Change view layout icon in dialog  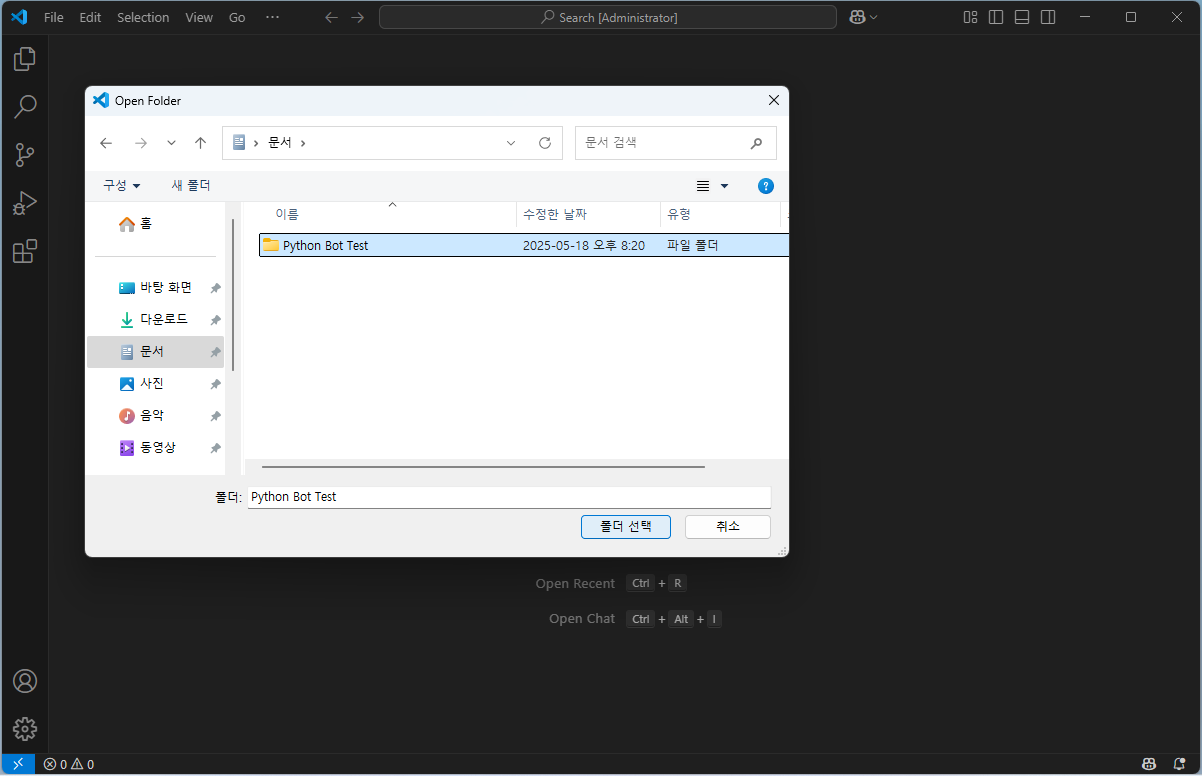pyautogui.click(x=703, y=186)
